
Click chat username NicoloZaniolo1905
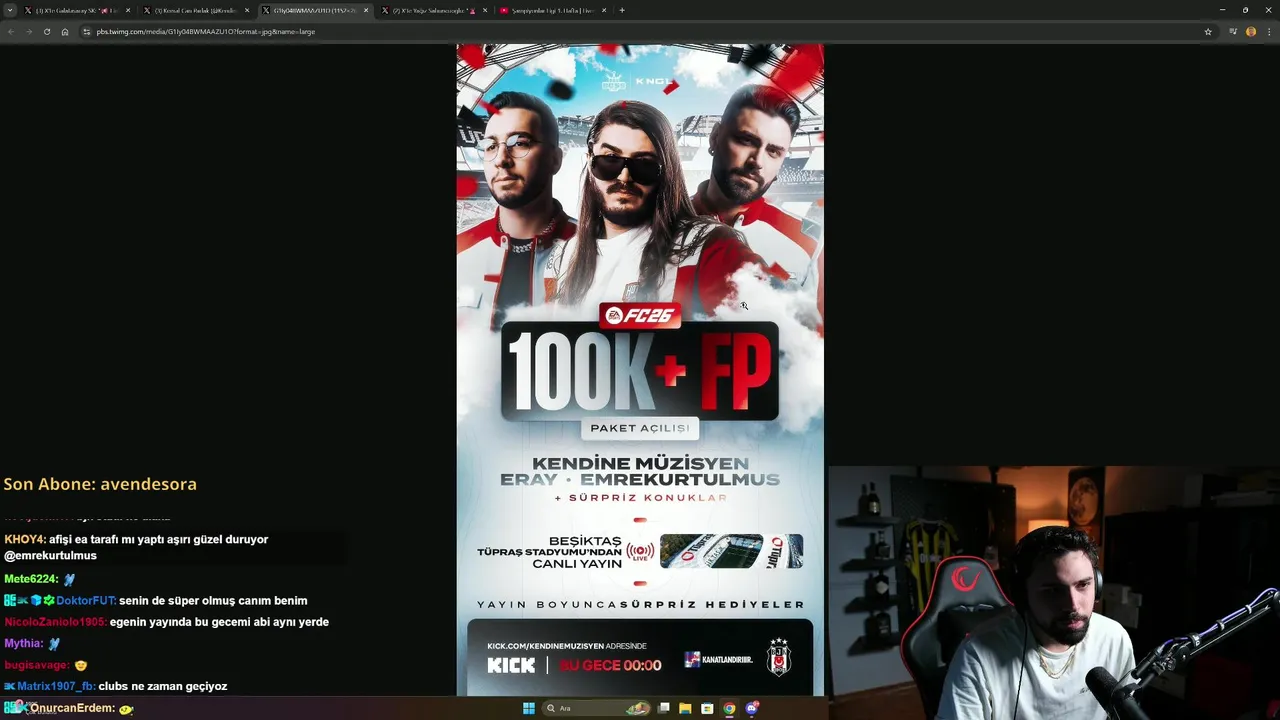click(55, 622)
